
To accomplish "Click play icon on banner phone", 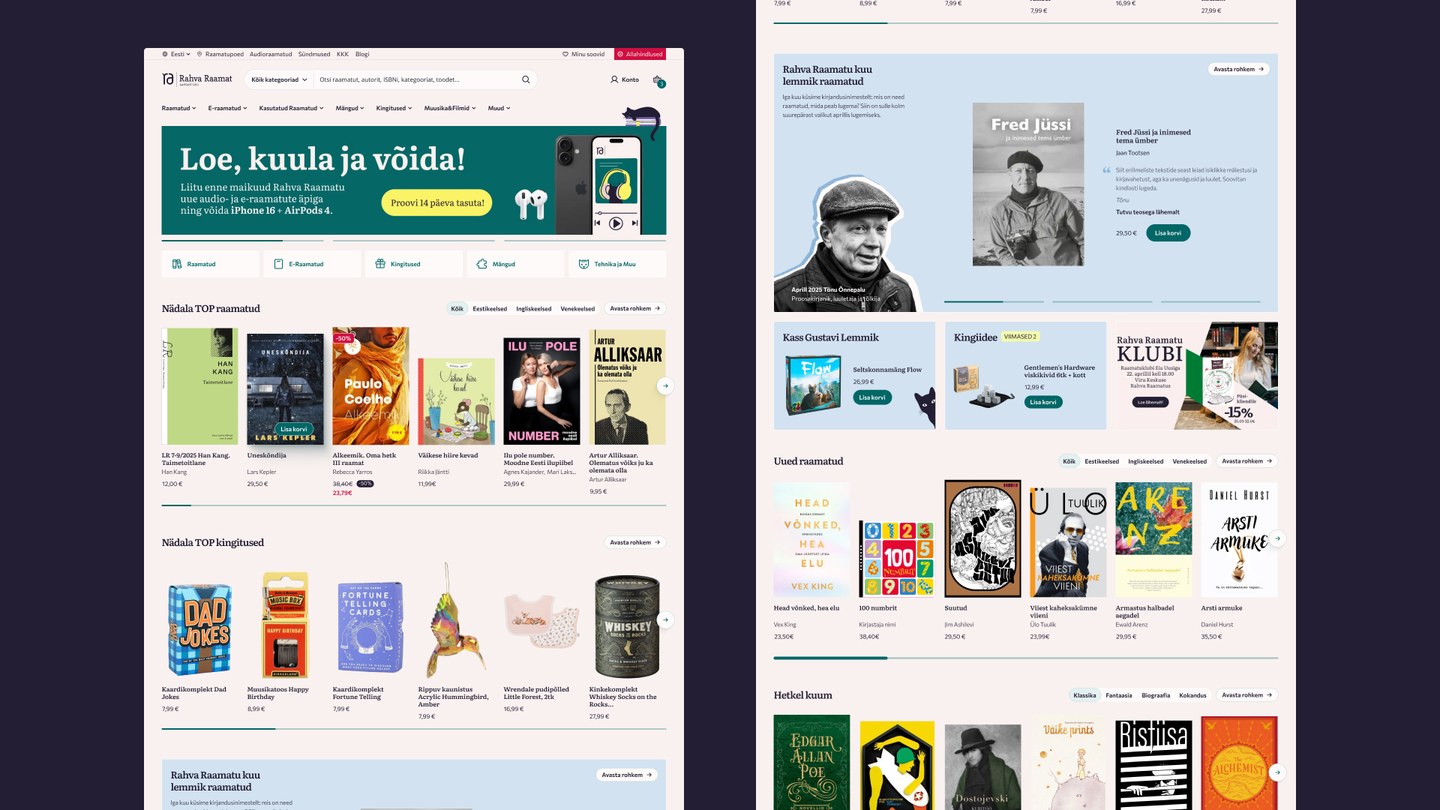I will [616, 223].
